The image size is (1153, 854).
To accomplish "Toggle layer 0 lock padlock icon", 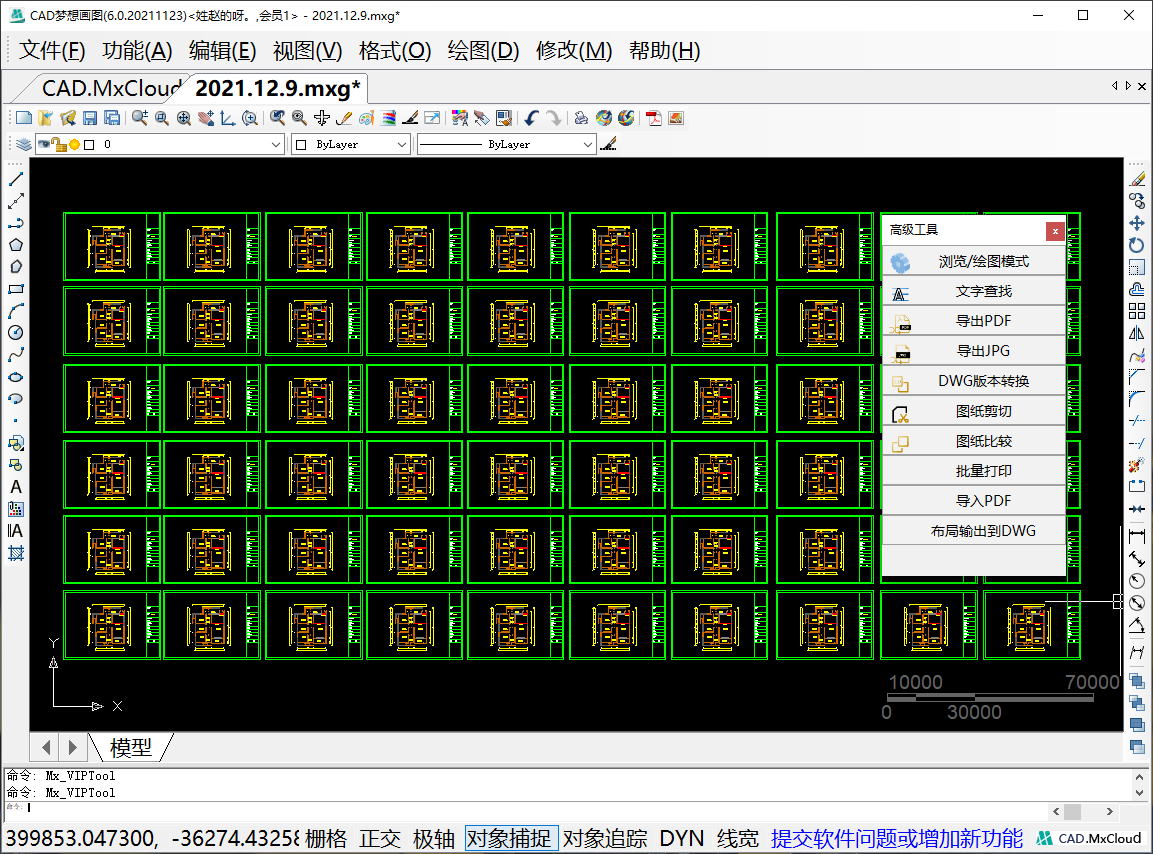I will 59,144.
